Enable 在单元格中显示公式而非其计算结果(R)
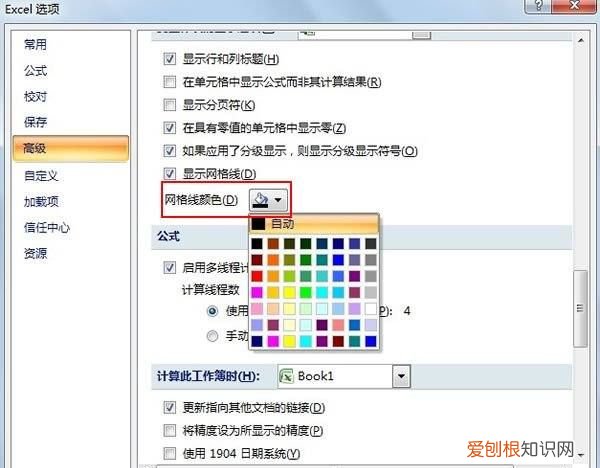 [170, 82]
